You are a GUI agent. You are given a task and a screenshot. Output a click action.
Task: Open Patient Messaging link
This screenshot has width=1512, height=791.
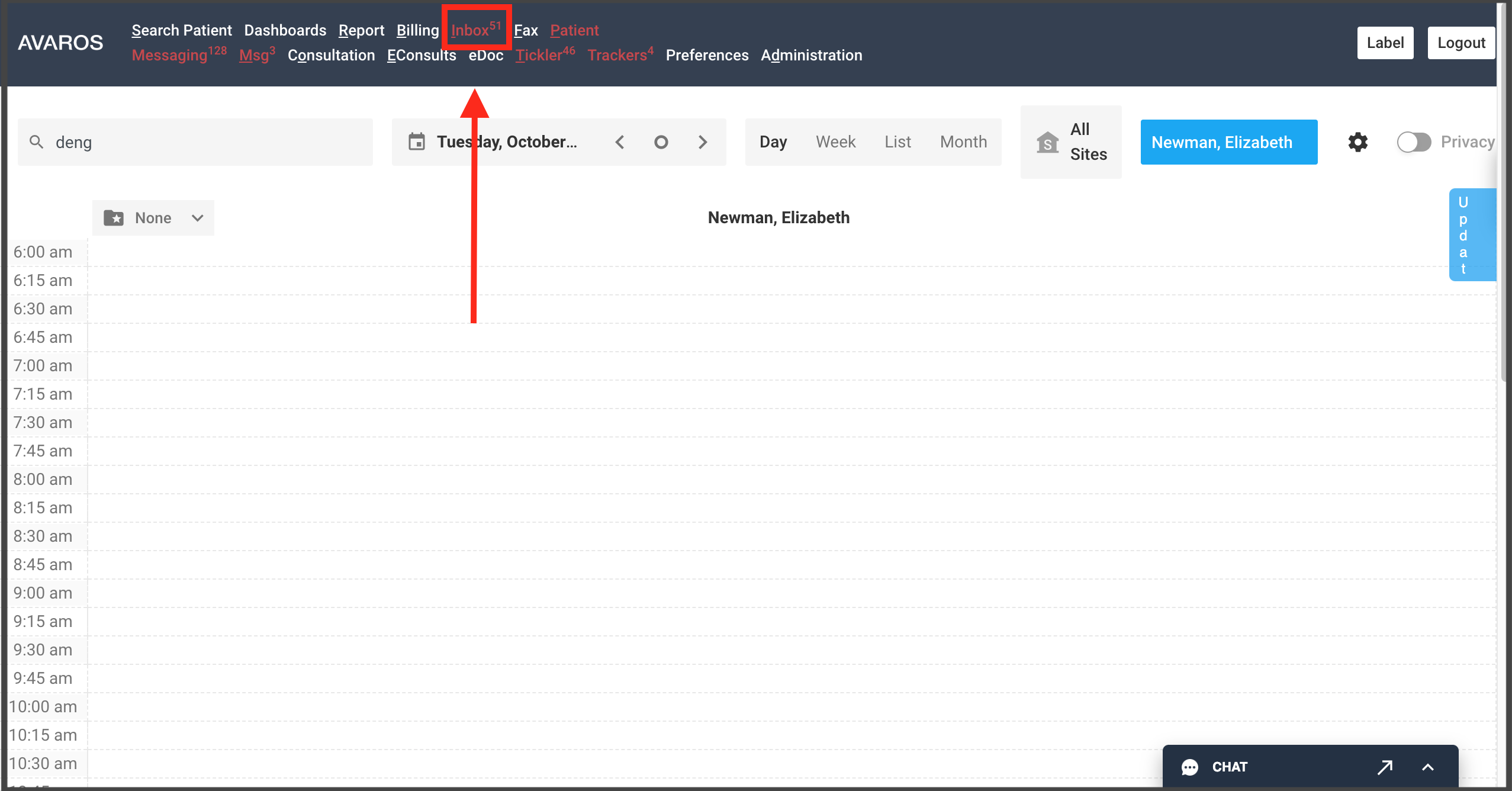[x=179, y=54]
